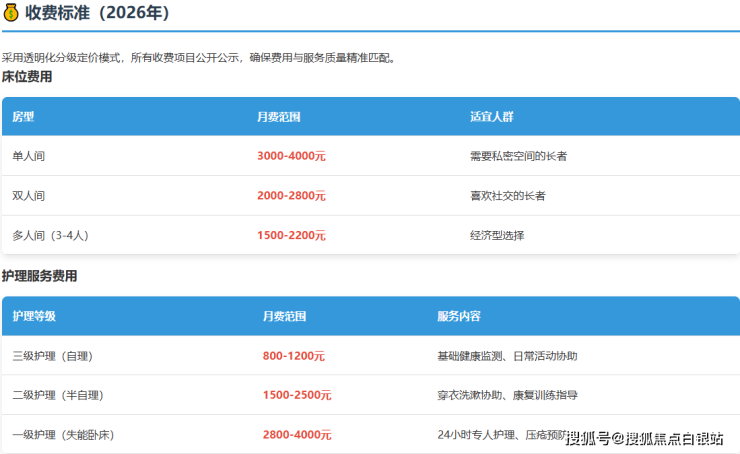Click the money bag icon beside 收费标准

(12, 14)
